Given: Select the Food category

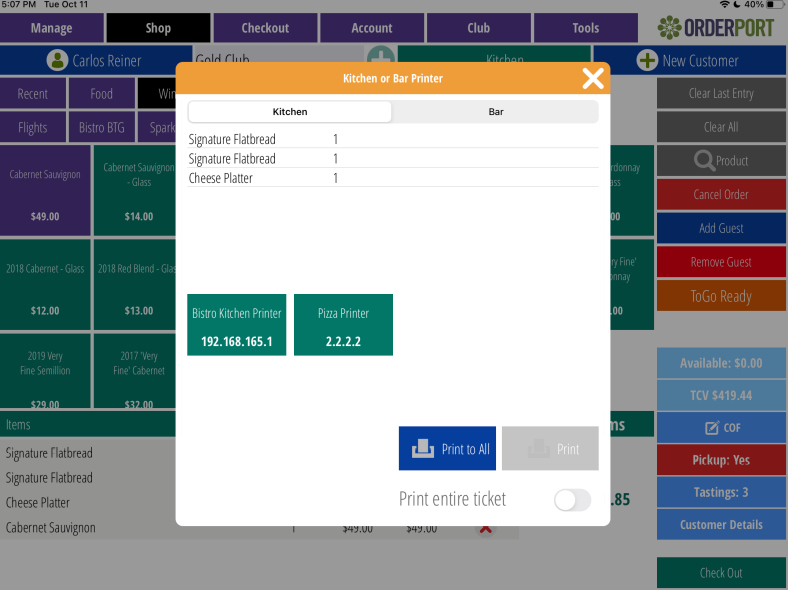Looking at the screenshot, I should point(102,93).
